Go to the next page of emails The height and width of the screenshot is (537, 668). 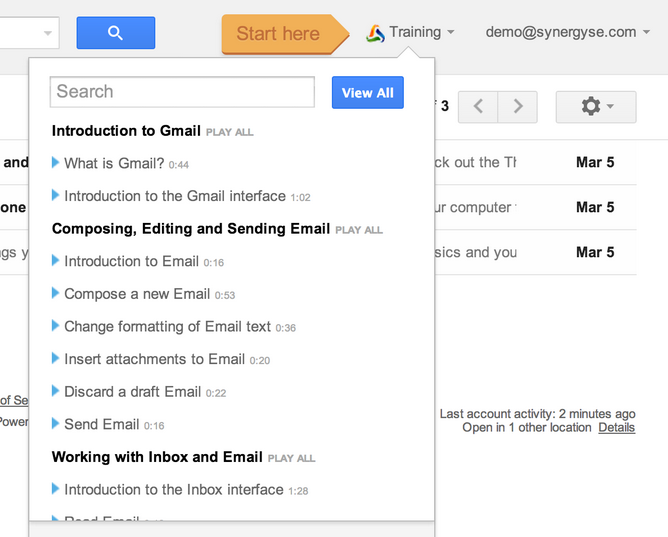pos(518,106)
